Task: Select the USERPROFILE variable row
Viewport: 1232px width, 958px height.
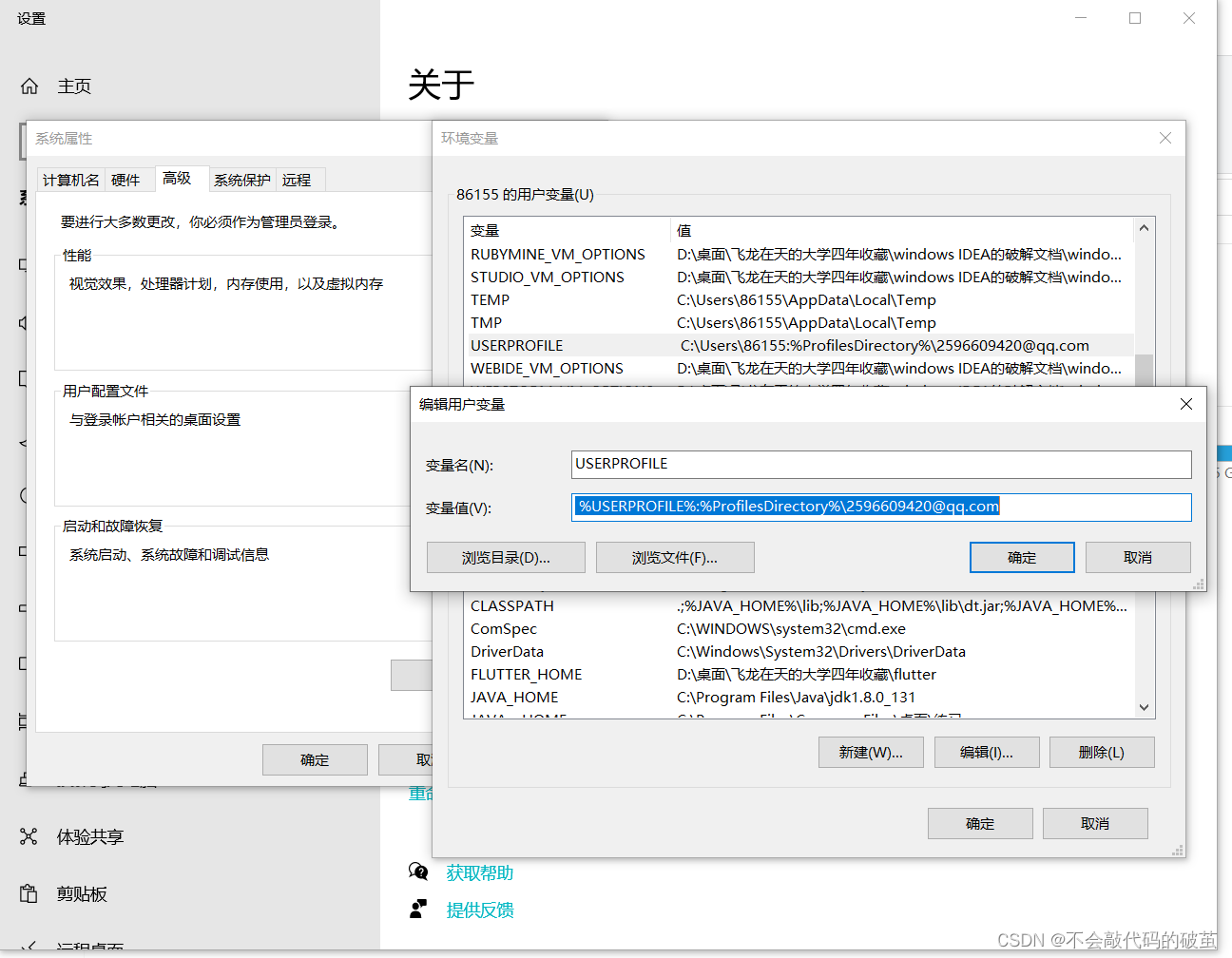Action: coord(799,346)
